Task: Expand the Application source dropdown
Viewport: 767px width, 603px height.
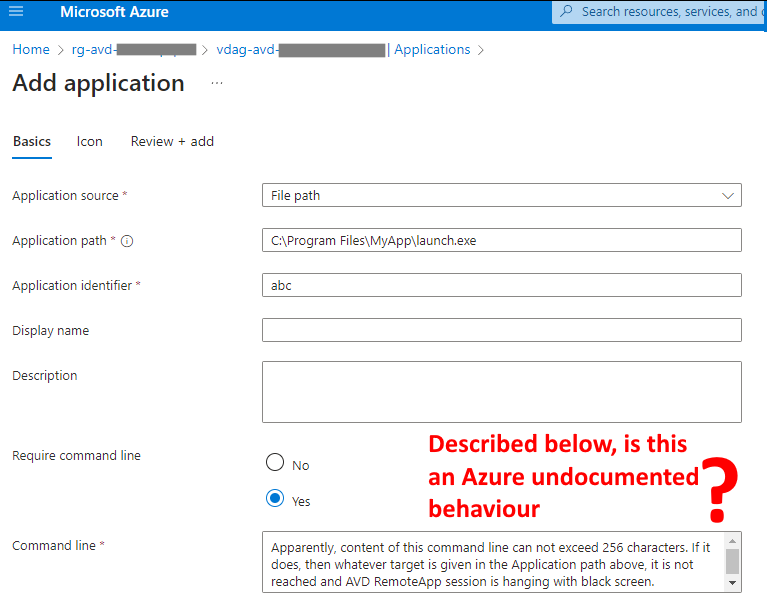Action: [x=501, y=195]
